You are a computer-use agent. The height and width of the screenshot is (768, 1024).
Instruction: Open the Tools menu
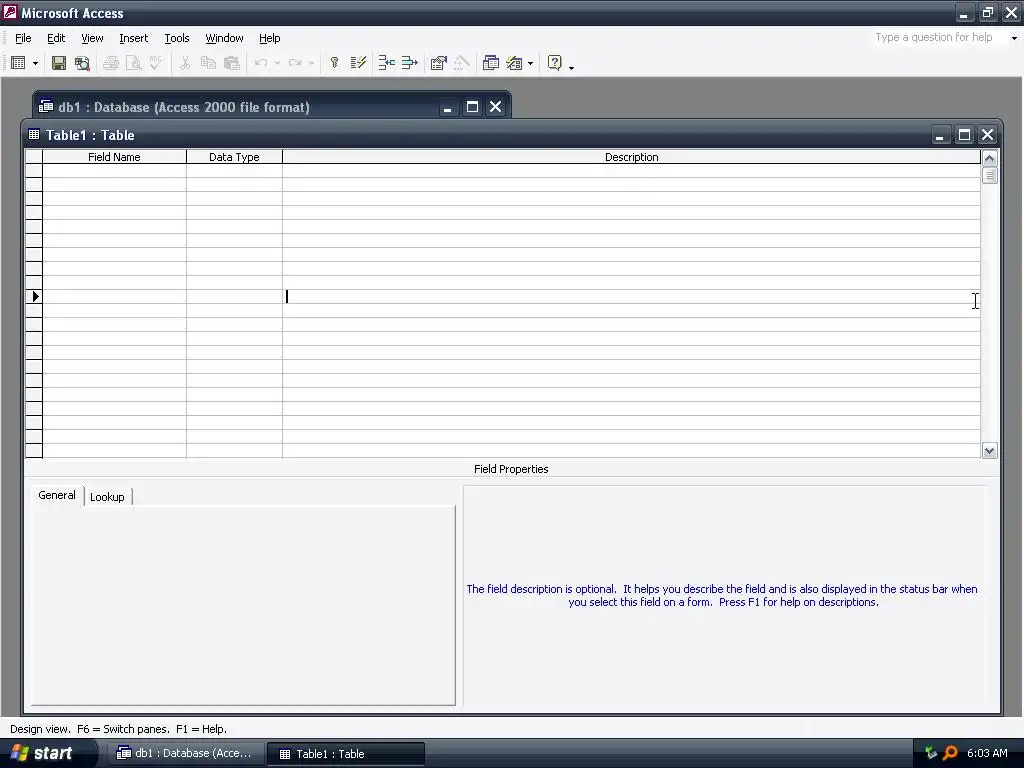click(177, 39)
